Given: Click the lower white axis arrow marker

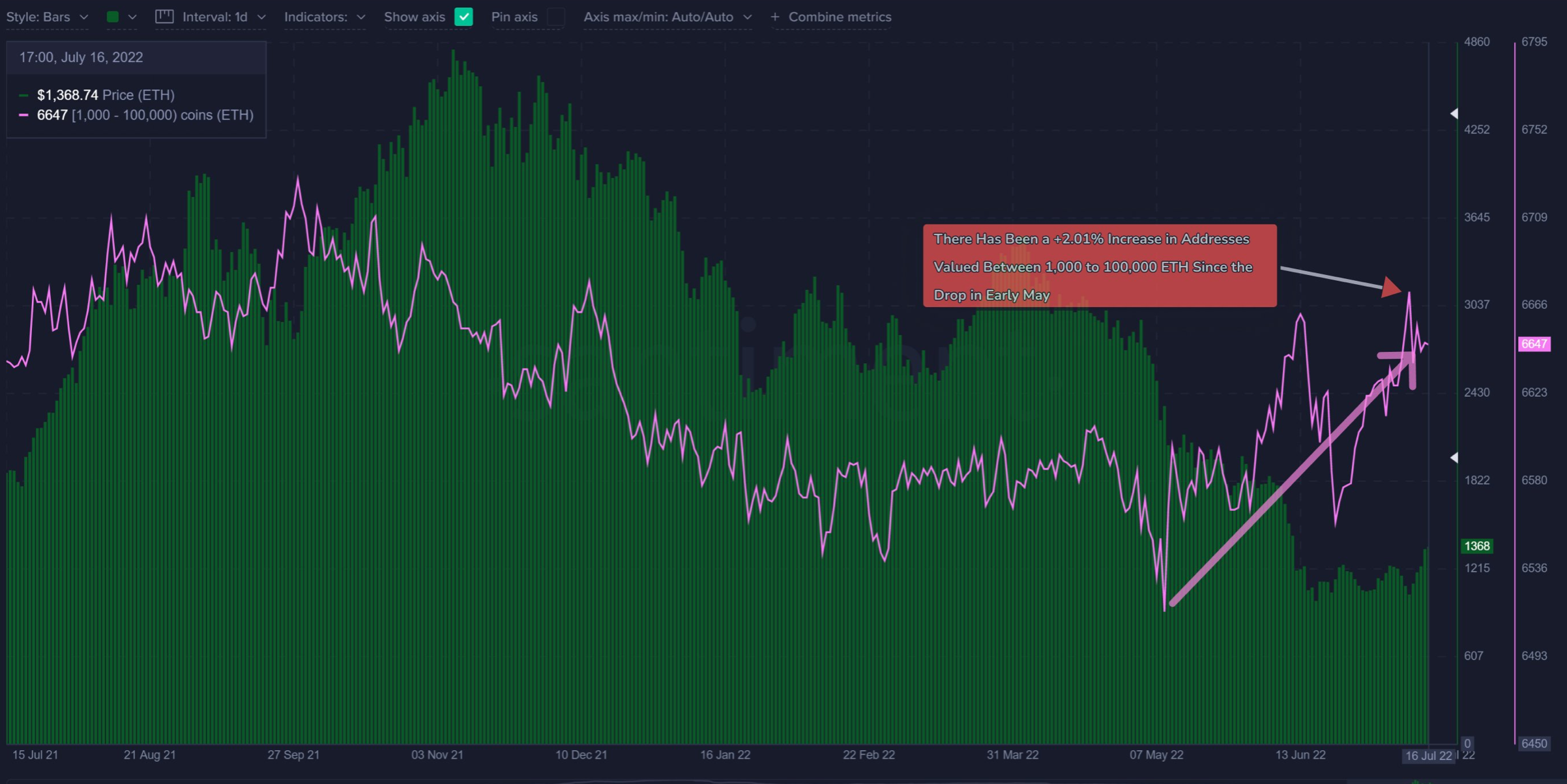Looking at the screenshot, I should pos(1454,457).
